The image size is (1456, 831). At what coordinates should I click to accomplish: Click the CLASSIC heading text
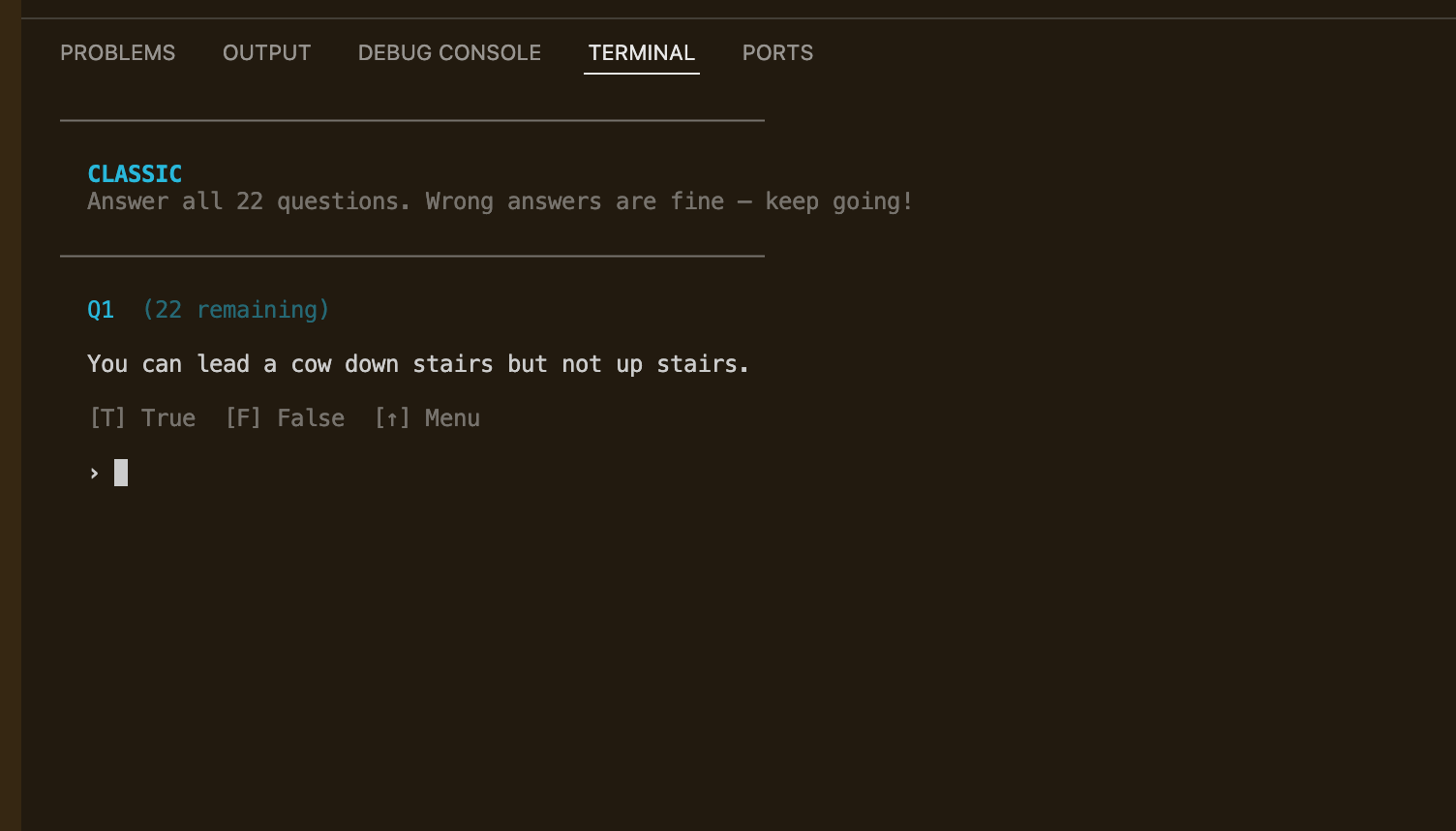pyautogui.click(x=135, y=174)
